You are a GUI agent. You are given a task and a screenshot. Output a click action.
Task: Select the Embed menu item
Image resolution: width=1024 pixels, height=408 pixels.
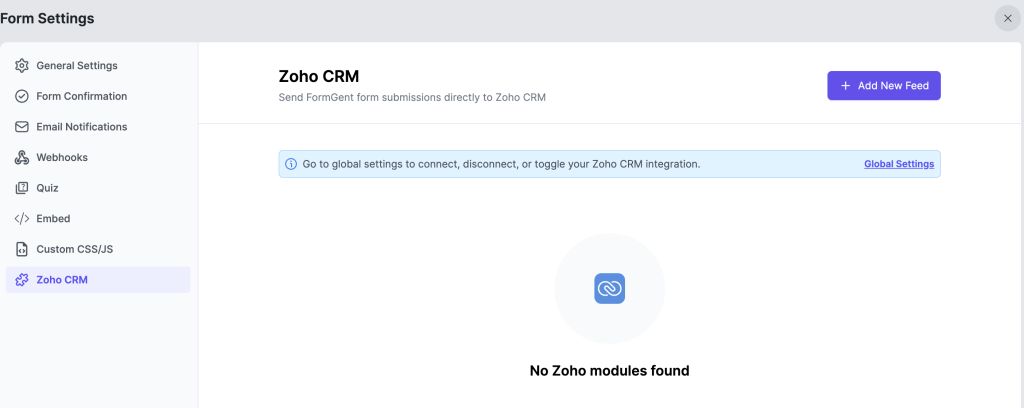98,219
